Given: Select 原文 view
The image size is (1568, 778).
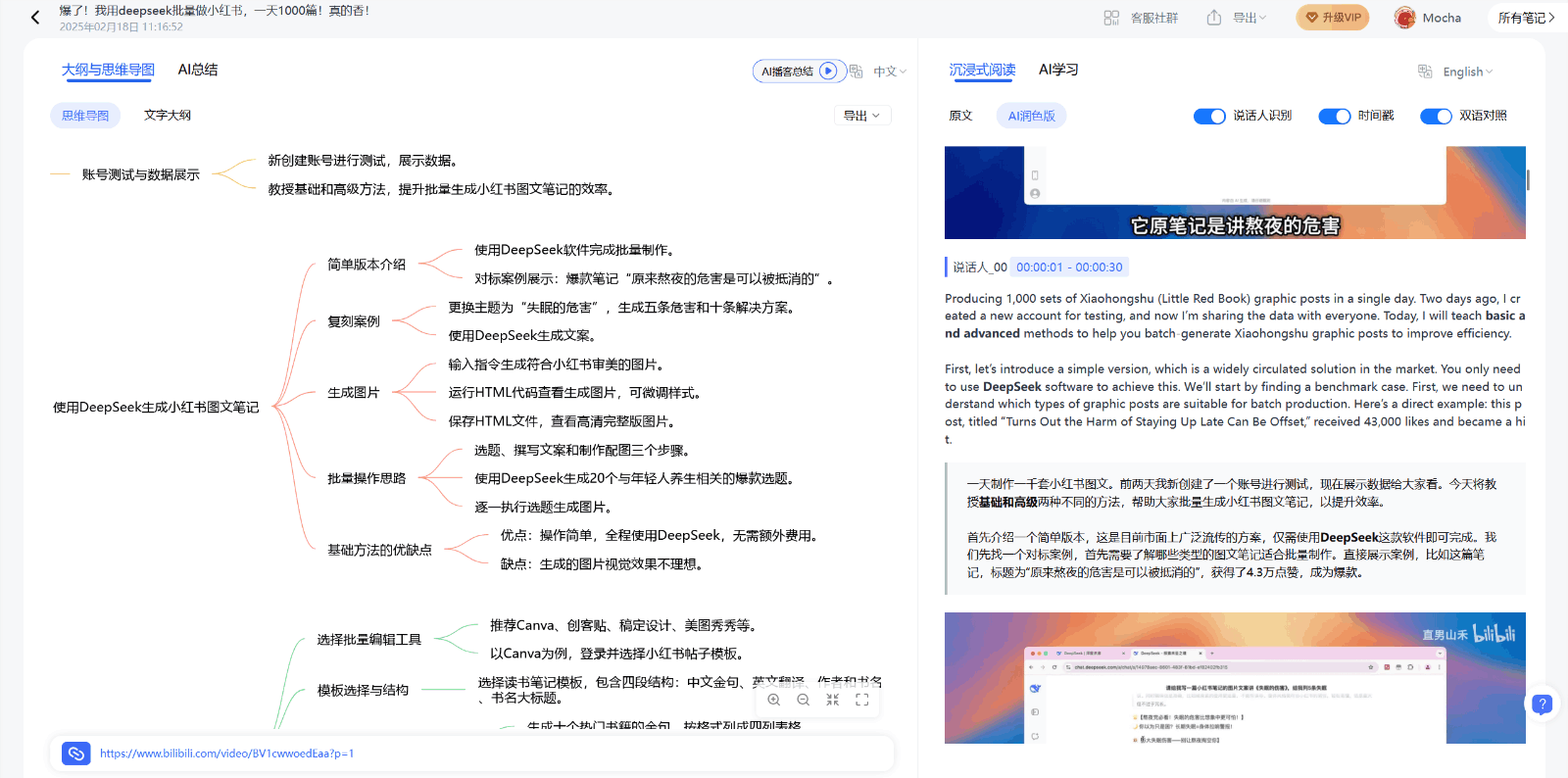Looking at the screenshot, I should (x=960, y=116).
